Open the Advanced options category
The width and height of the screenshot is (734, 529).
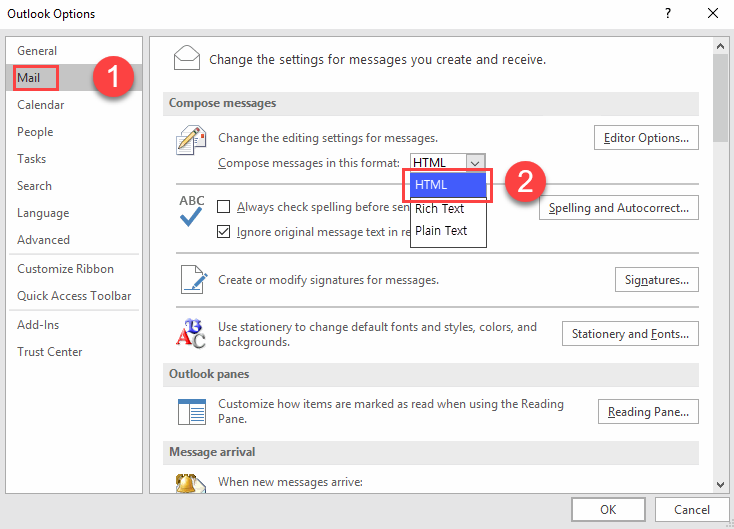point(74,240)
